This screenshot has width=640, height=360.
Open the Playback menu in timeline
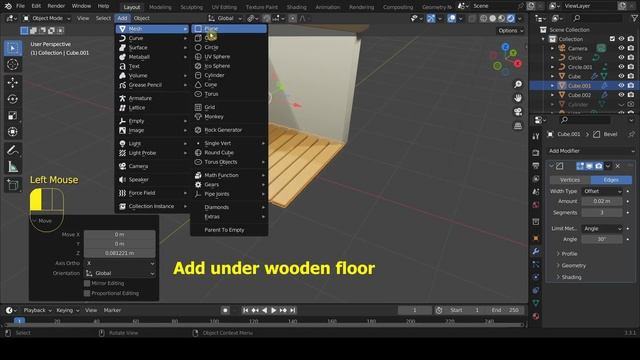(38, 310)
